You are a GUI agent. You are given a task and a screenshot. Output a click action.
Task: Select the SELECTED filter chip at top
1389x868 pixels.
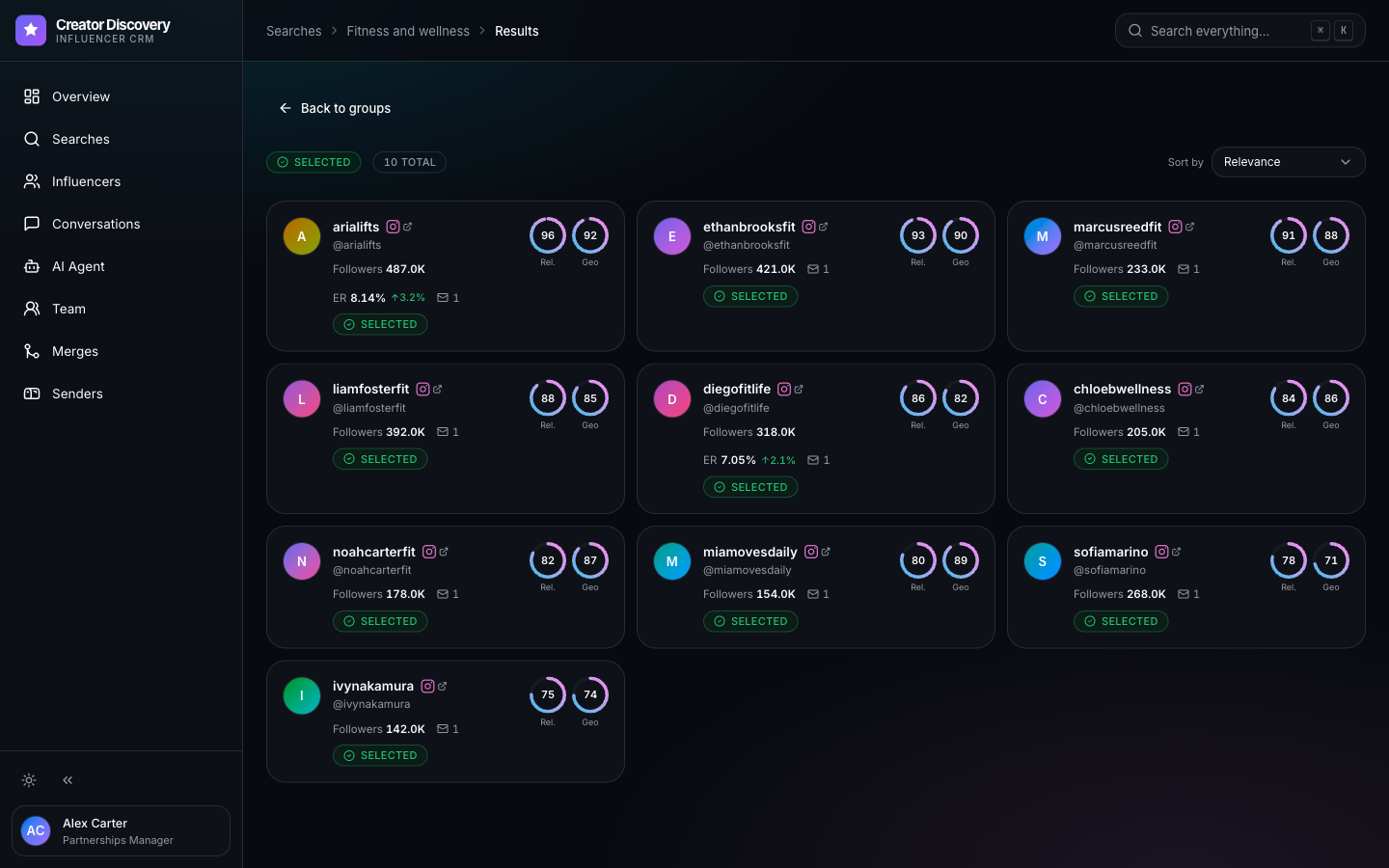(x=313, y=162)
